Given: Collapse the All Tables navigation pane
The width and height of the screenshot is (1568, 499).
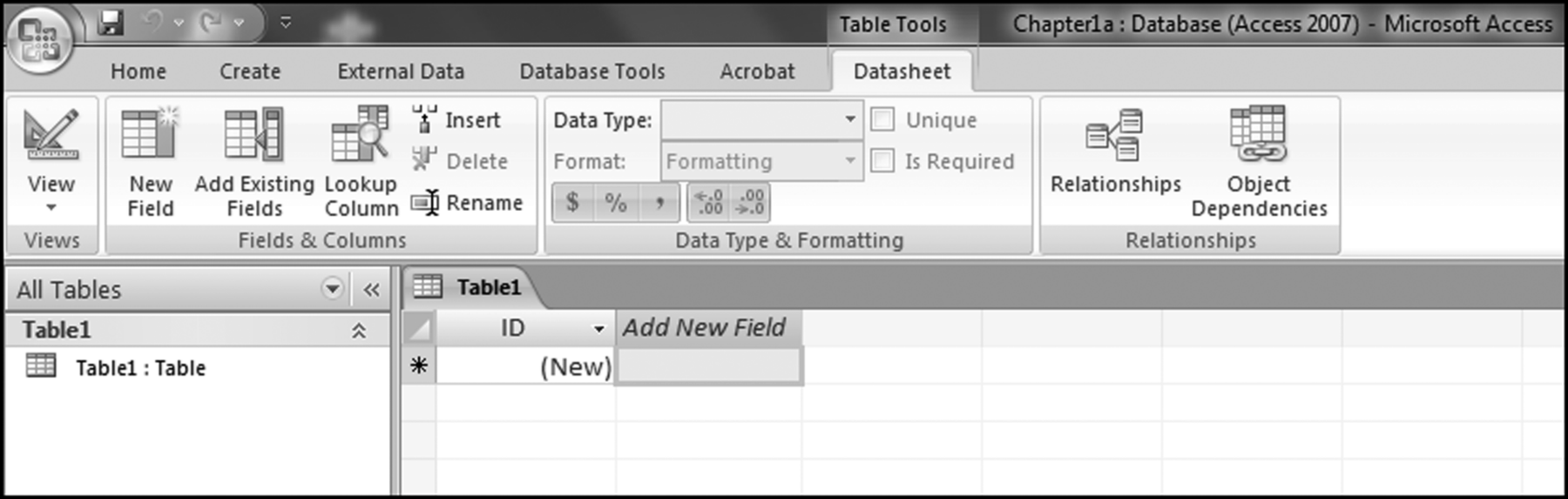Looking at the screenshot, I should click(371, 290).
